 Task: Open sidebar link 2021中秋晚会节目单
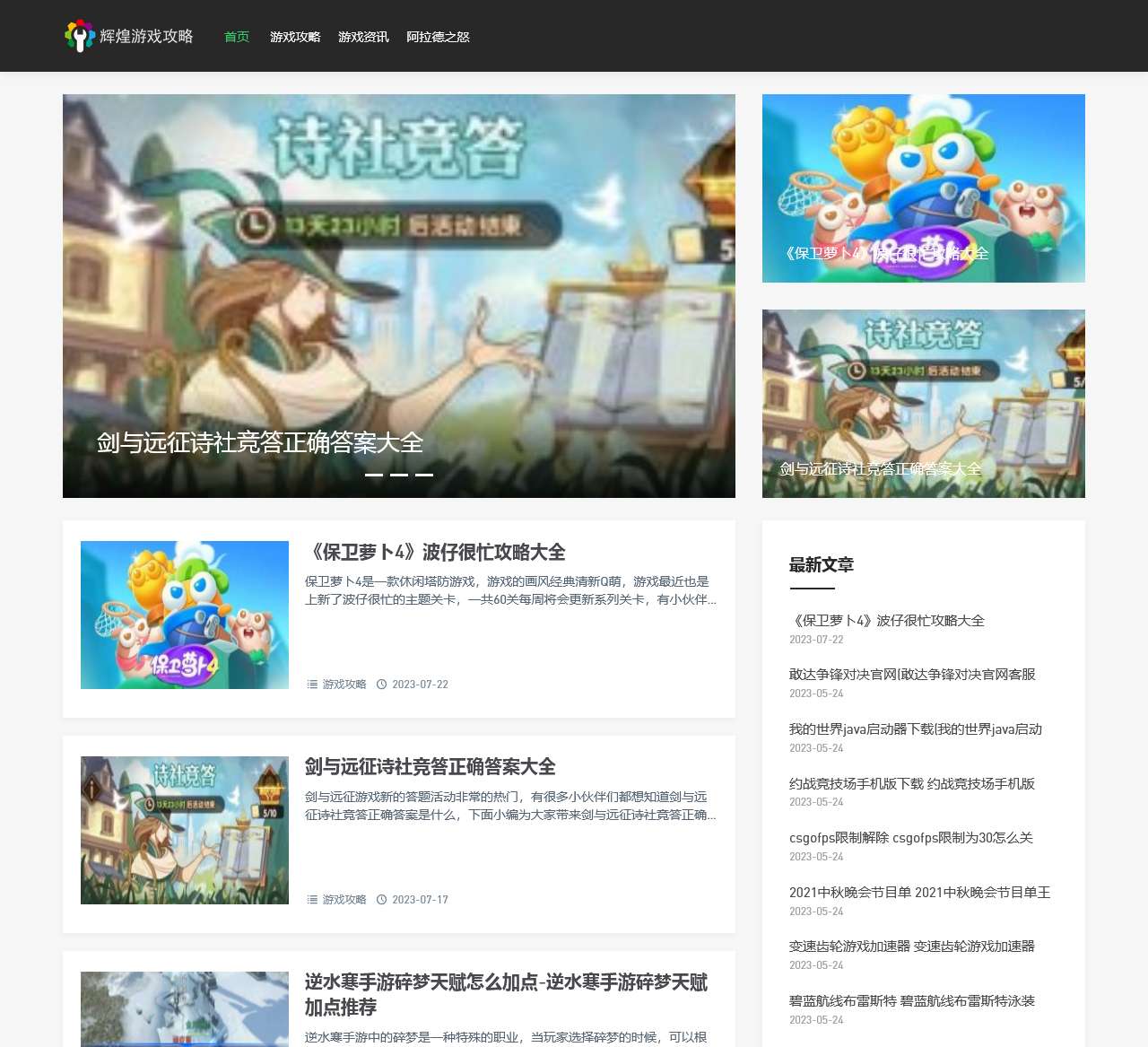920,893
